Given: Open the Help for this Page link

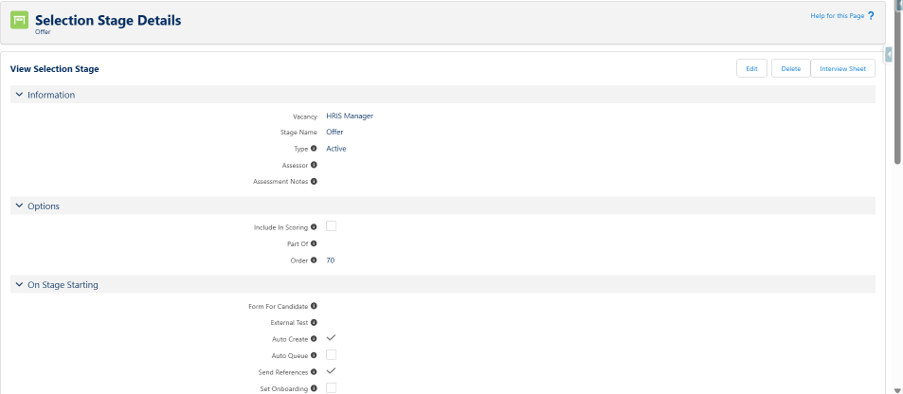Looking at the screenshot, I should click(x=837, y=16).
